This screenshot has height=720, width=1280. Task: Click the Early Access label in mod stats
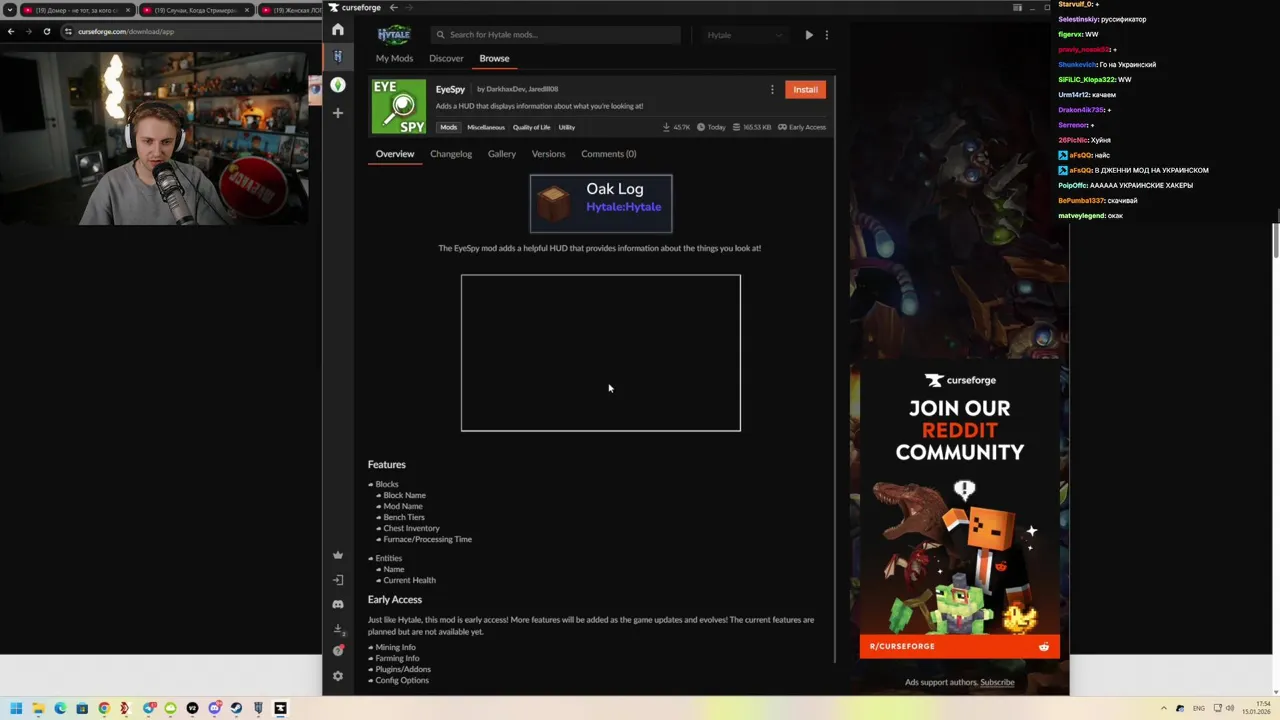point(802,127)
